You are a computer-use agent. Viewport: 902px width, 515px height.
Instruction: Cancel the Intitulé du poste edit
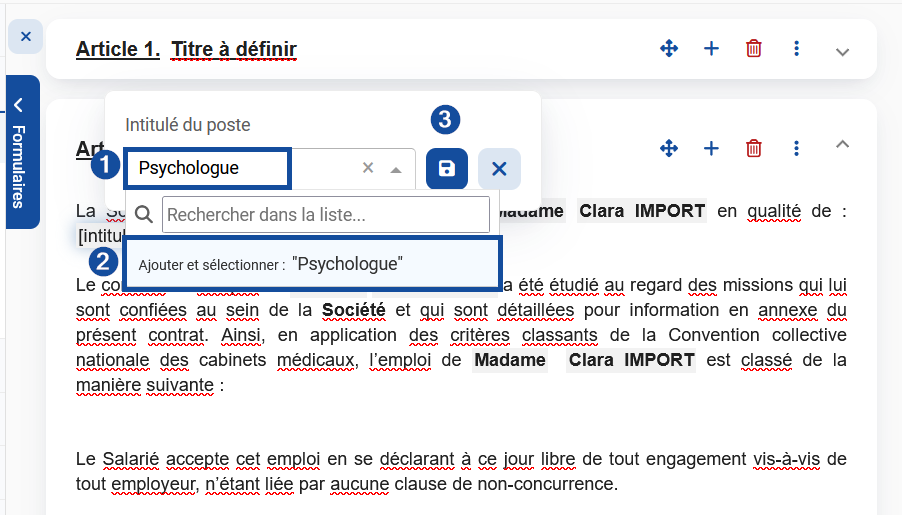[499, 169]
